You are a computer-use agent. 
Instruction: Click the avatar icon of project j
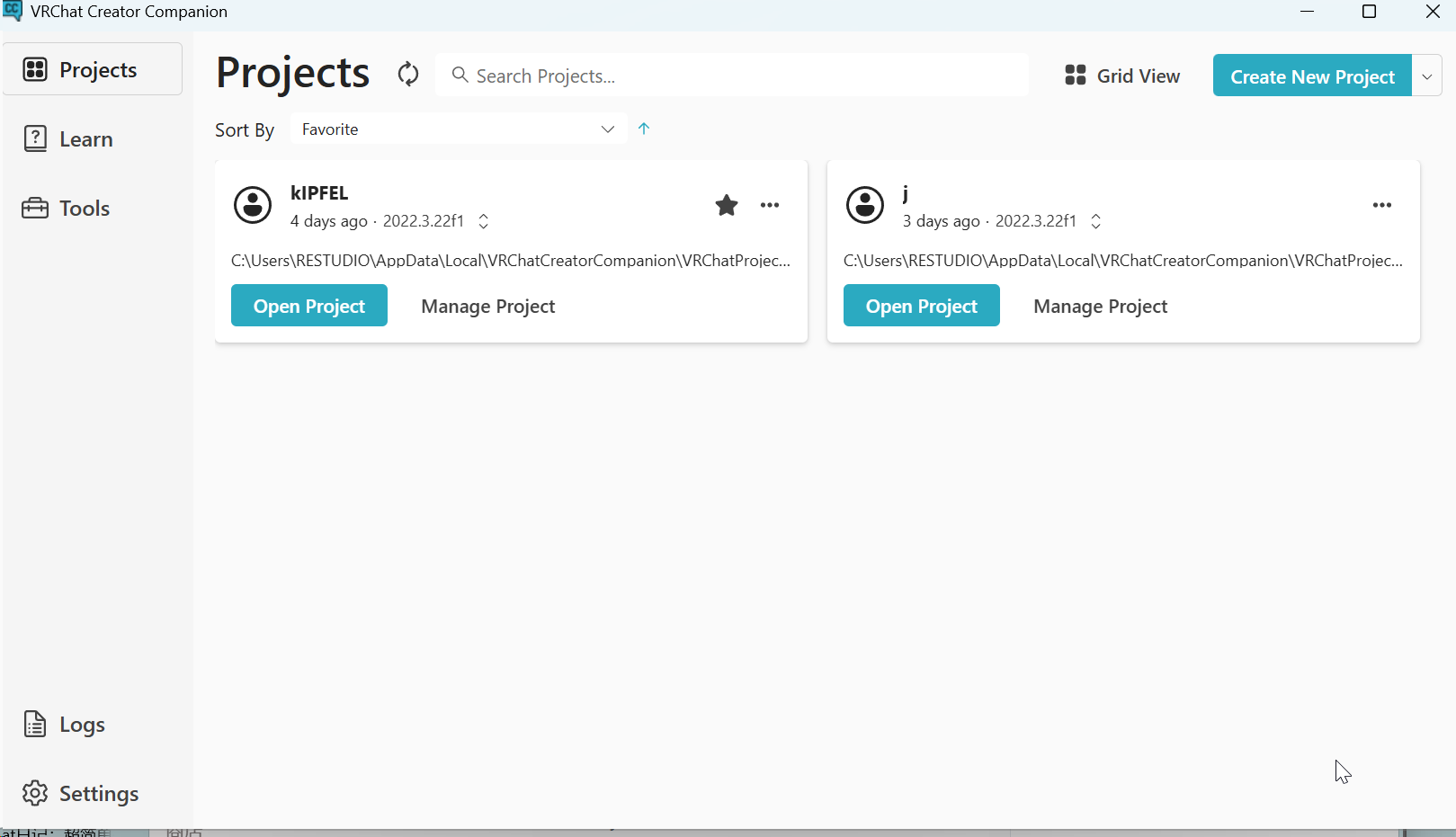click(865, 205)
